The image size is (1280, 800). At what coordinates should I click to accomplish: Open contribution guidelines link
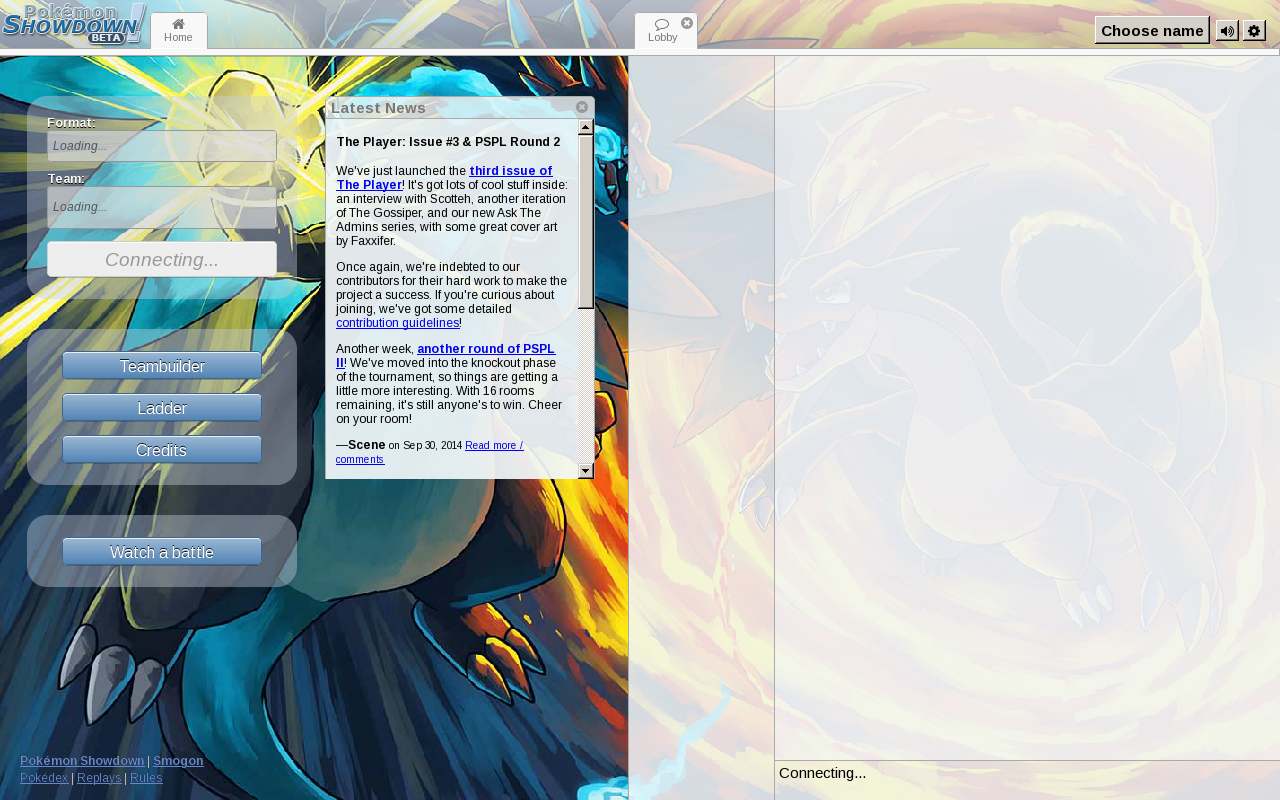click(397, 323)
